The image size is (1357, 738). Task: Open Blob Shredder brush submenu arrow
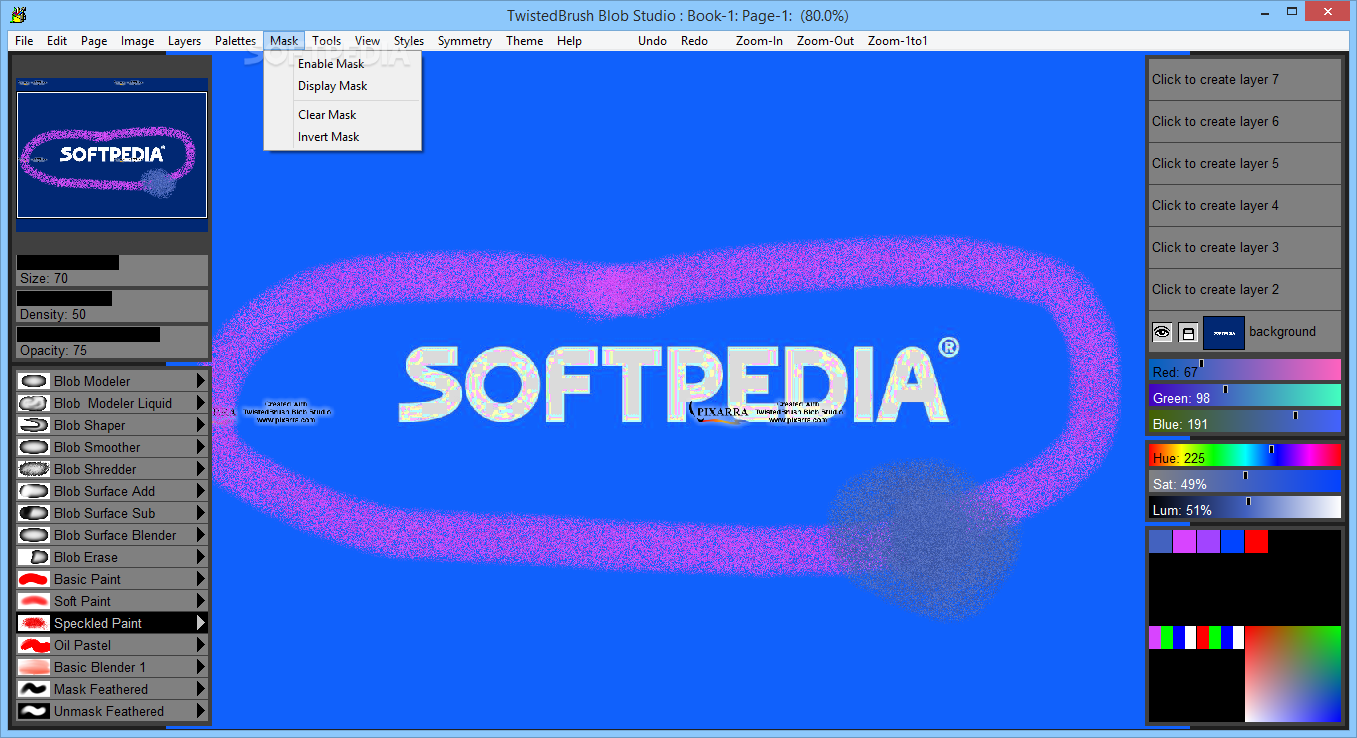(x=200, y=469)
